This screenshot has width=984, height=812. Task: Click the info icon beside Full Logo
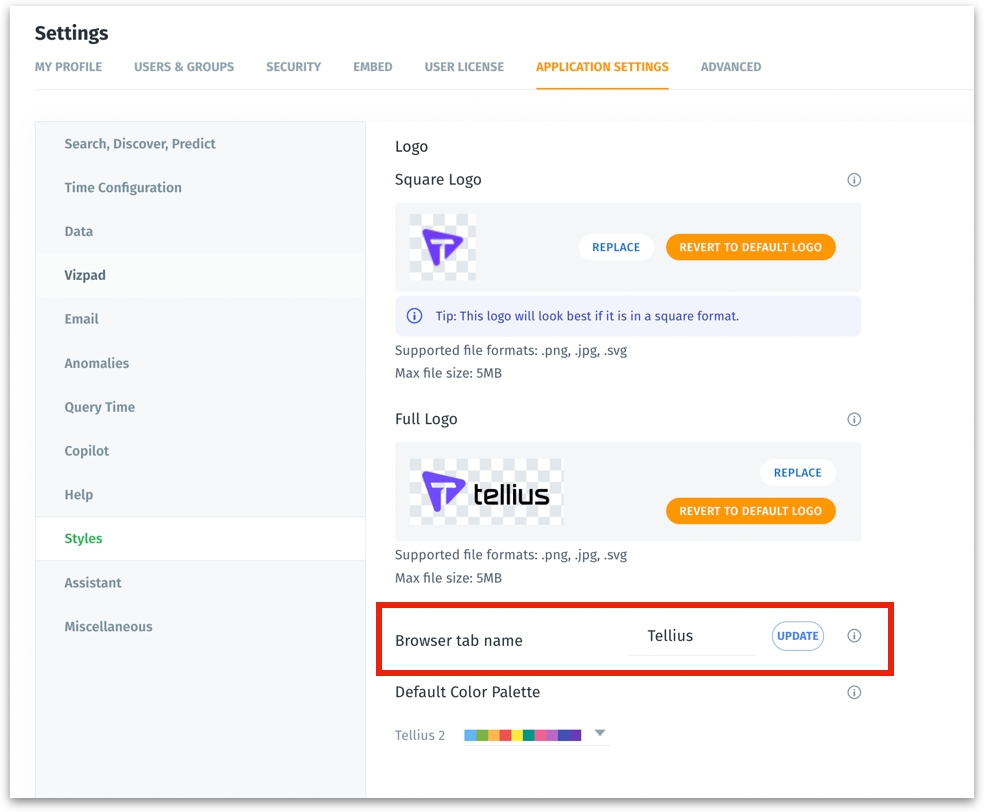[854, 419]
